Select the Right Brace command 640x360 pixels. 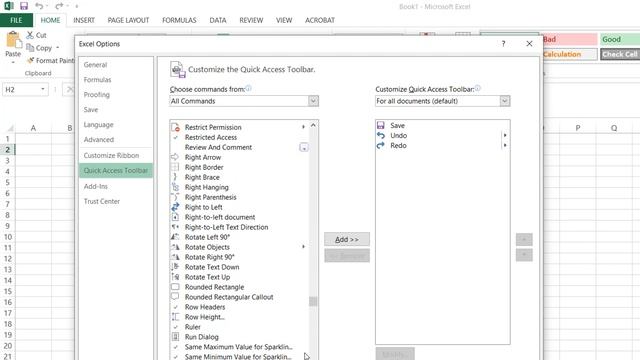[x=239, y=177]
